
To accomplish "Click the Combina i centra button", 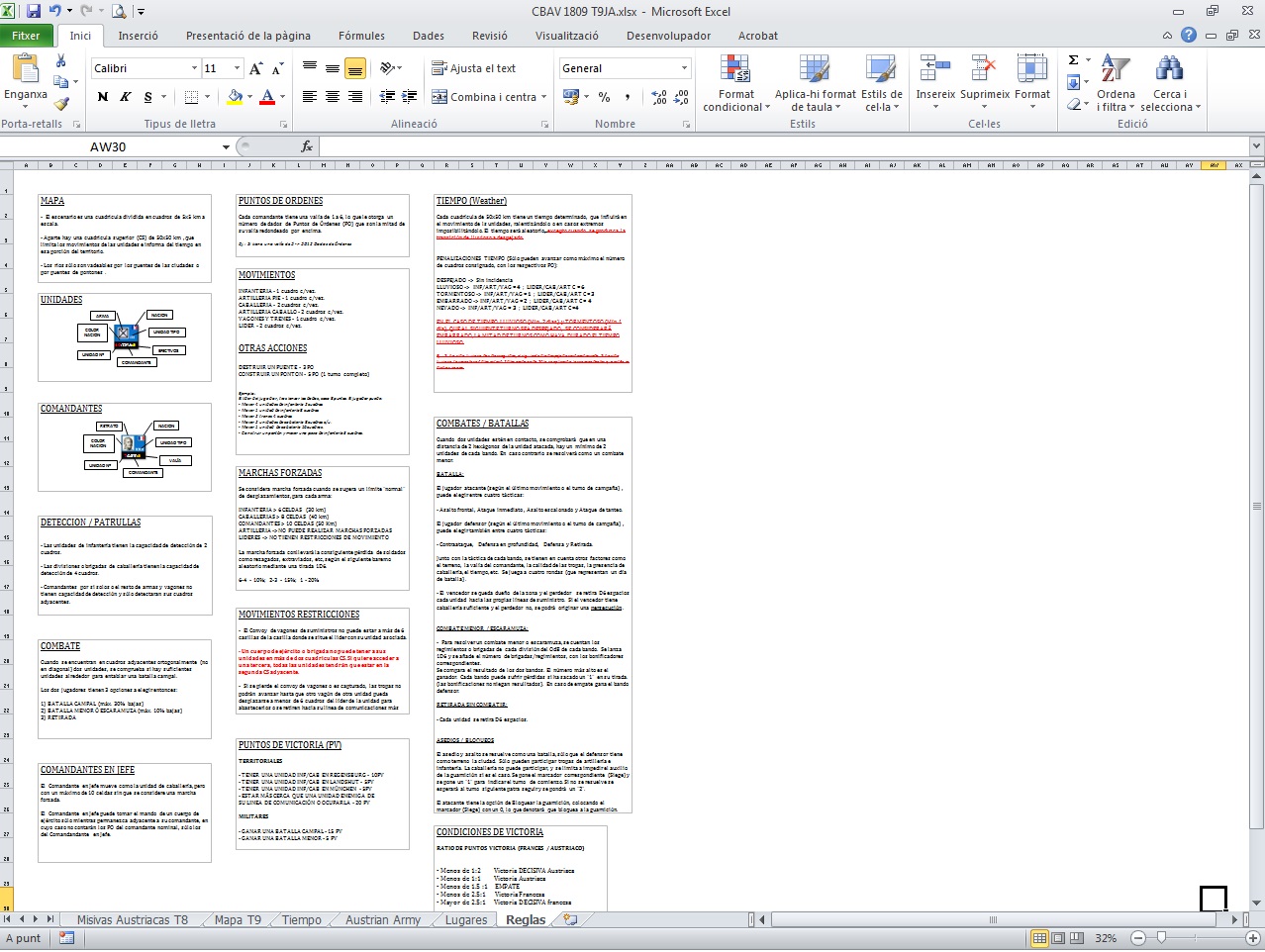I will [484, 97].
